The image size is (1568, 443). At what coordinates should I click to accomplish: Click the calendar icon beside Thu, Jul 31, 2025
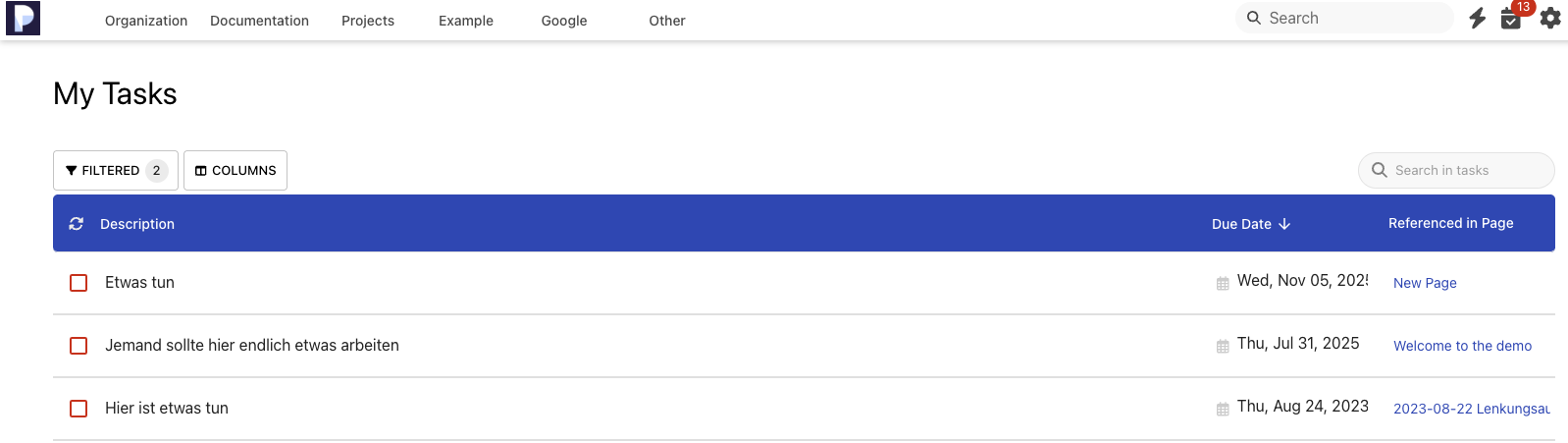[x=1223, y=347]
